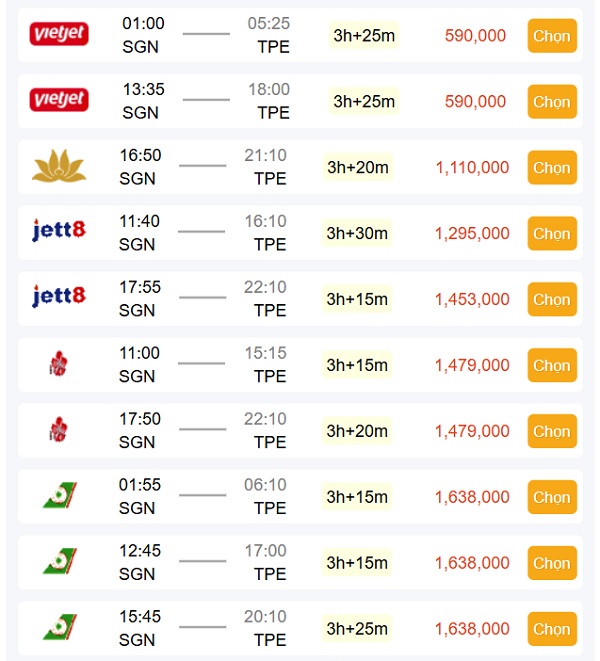Viewport: 600px width, 661px height.
Task: Click the Jett8 logo on the 11:40 flight
Action: coord(59,231)
